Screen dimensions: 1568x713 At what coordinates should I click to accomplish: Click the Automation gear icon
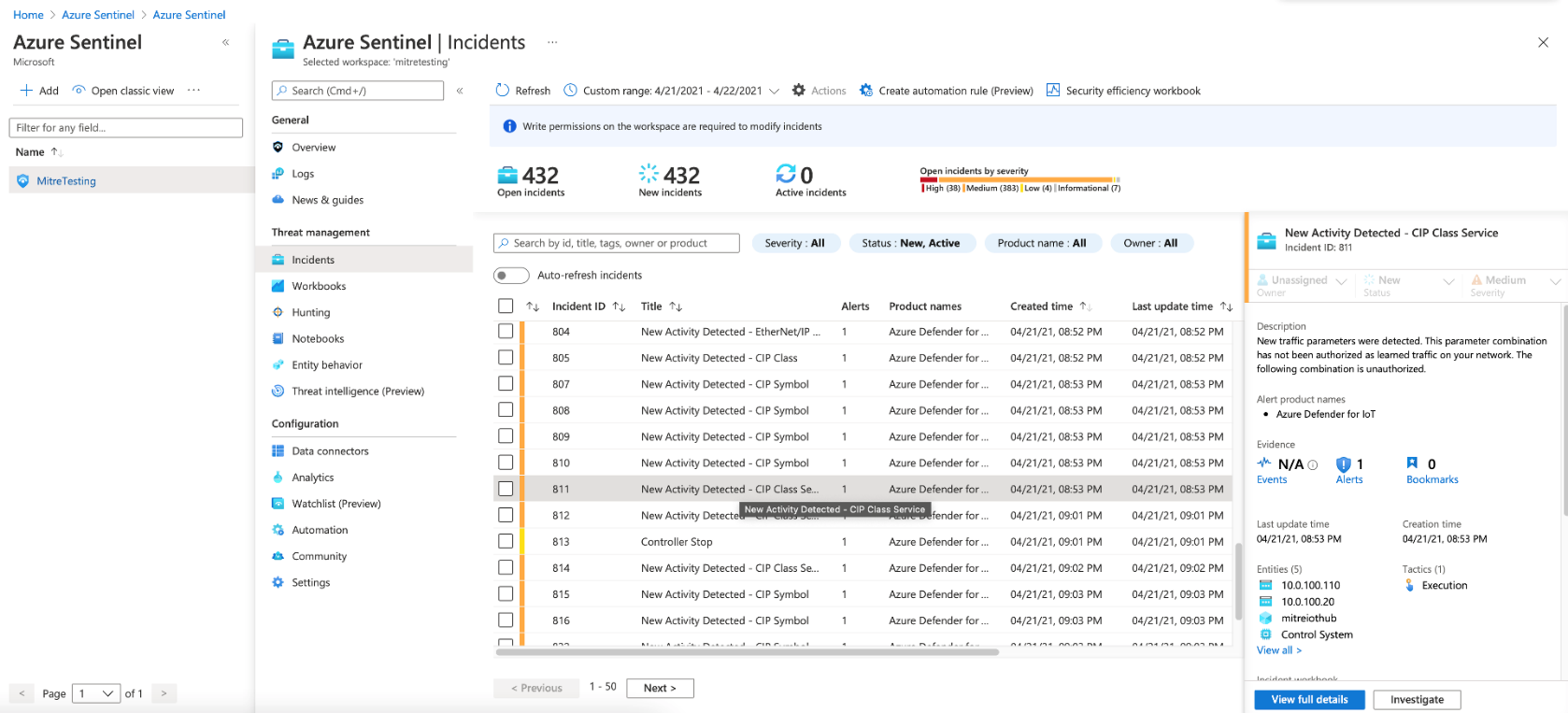[278, 529]
